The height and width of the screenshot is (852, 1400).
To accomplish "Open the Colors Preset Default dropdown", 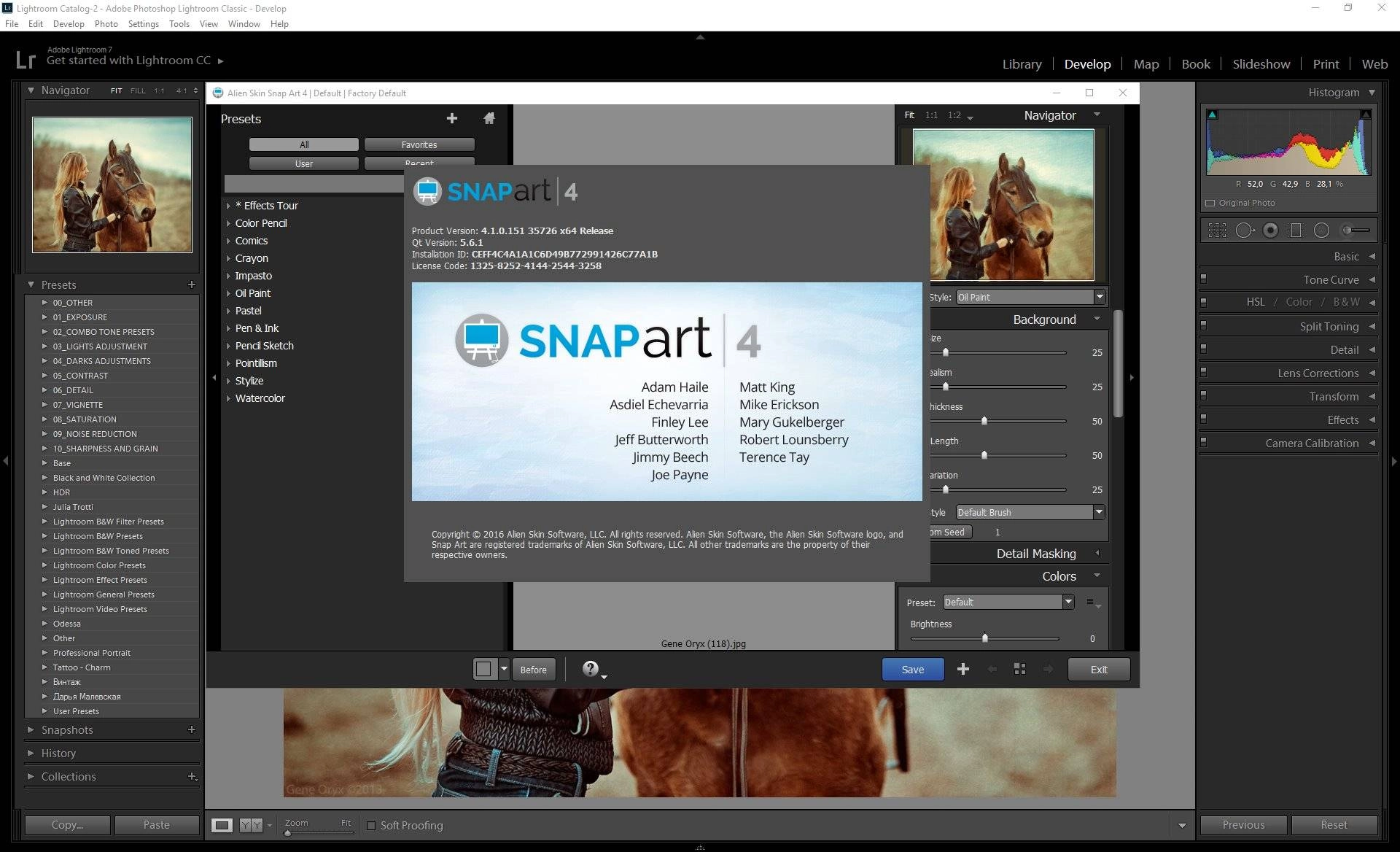I will [x=1008, y=602].
